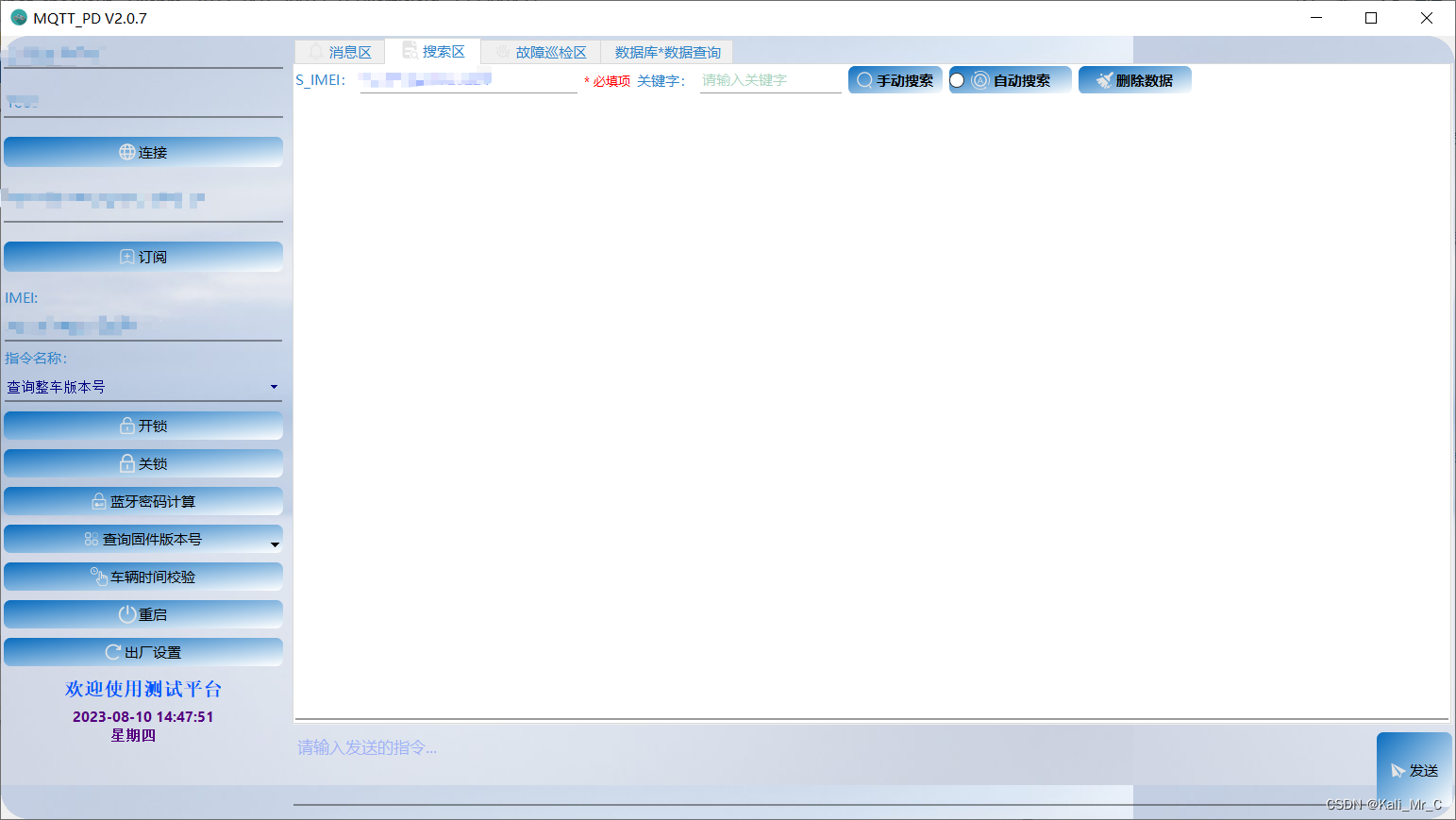Click the Bluetooth icon on 蓝牙密码计算
This screenshot has height=820, width=1456.
[x=98, y=501]
